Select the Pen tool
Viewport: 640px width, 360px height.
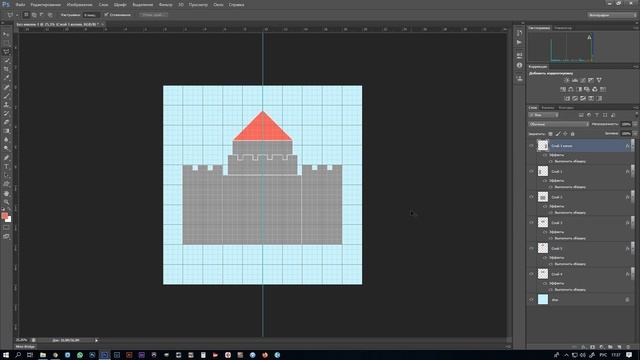(6, 158)
